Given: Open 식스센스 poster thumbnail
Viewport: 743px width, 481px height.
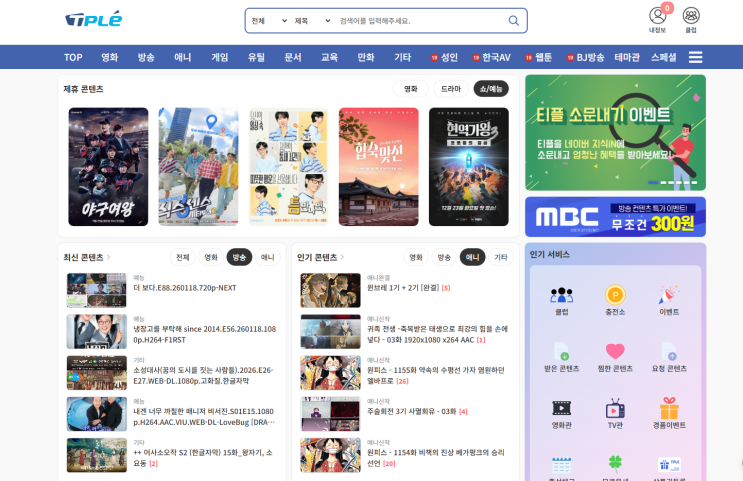Looking at the screenshot, I should click(x=198, y=167).
